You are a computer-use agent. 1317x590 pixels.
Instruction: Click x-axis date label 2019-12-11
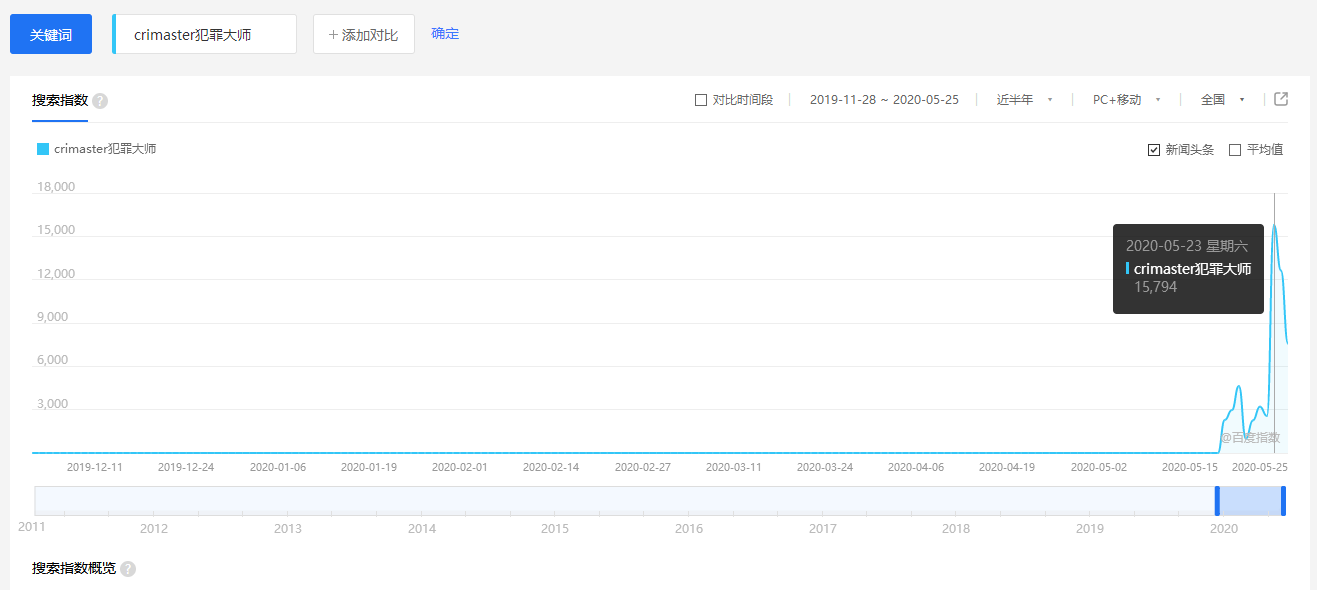(95, 467)
